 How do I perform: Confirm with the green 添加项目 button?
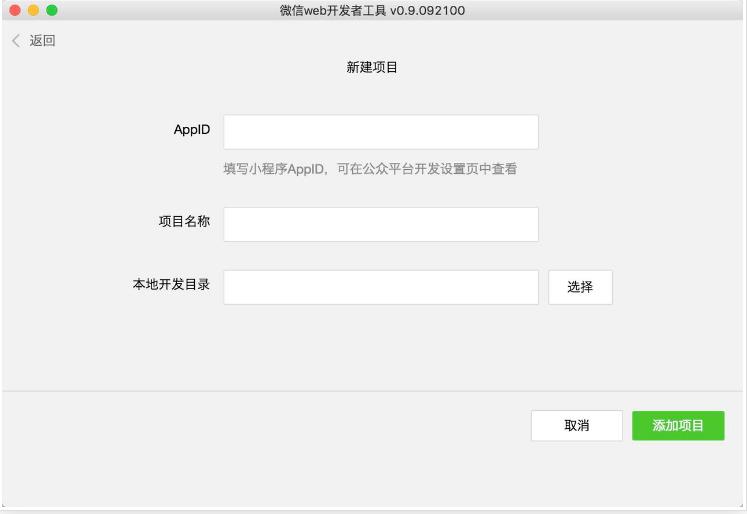678,425
